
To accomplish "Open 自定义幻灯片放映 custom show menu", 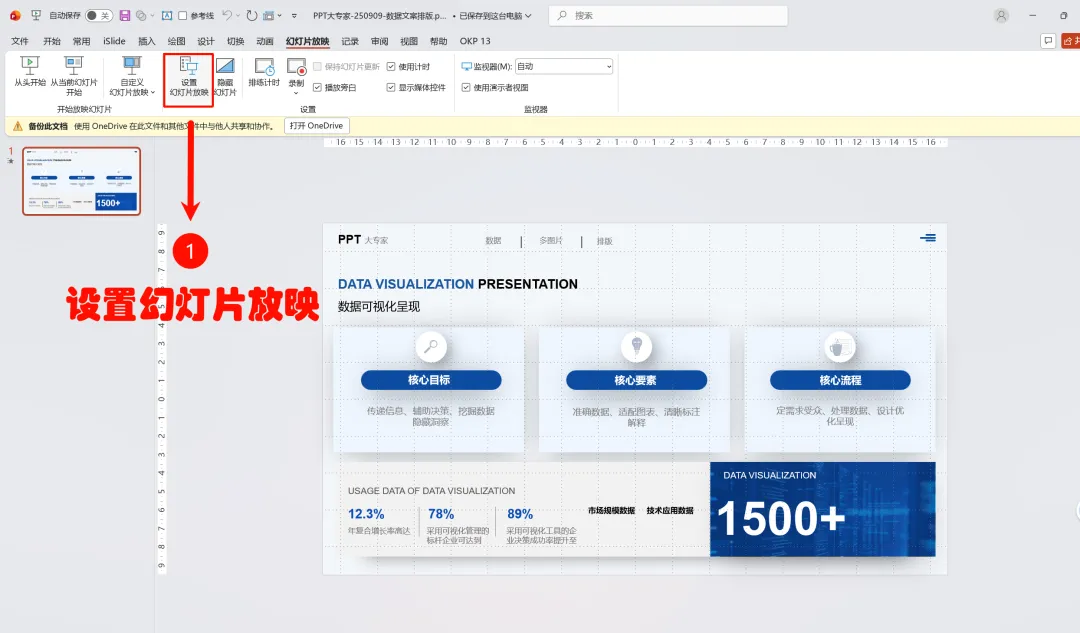I will [x=132, y=76].
